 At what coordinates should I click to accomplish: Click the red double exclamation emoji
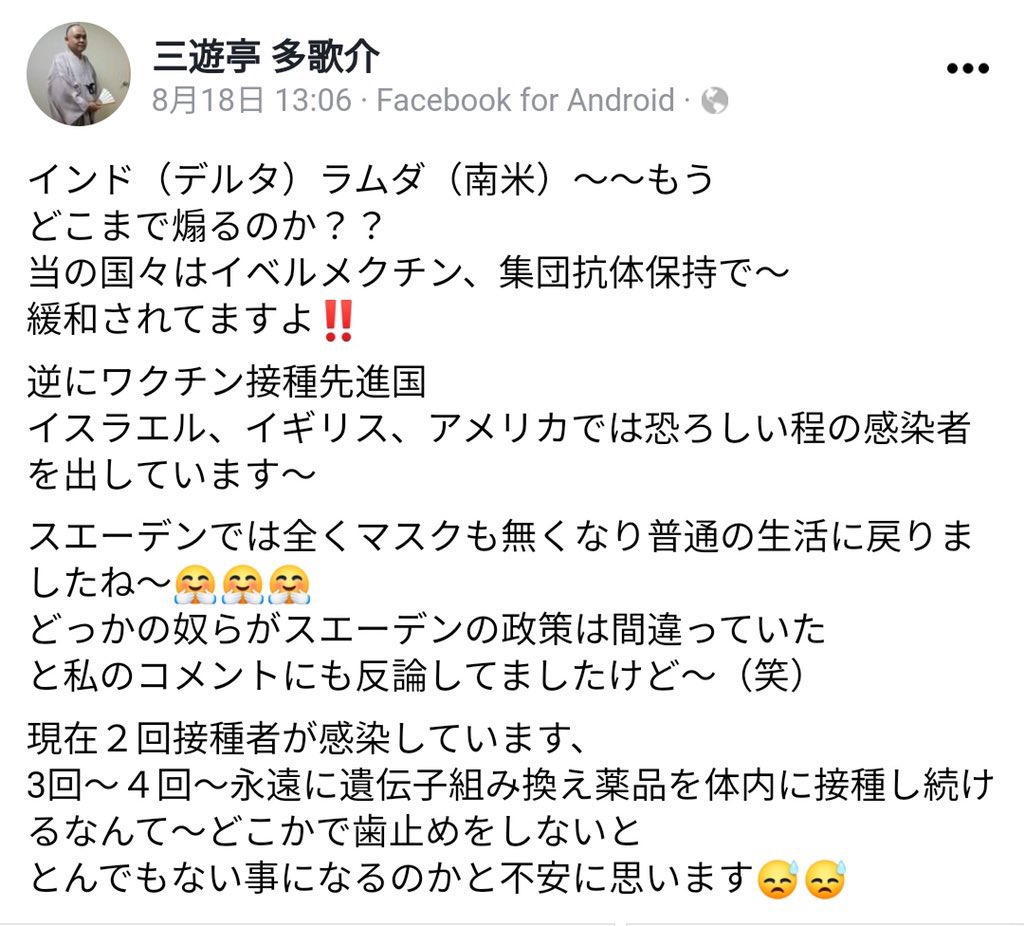338,321
